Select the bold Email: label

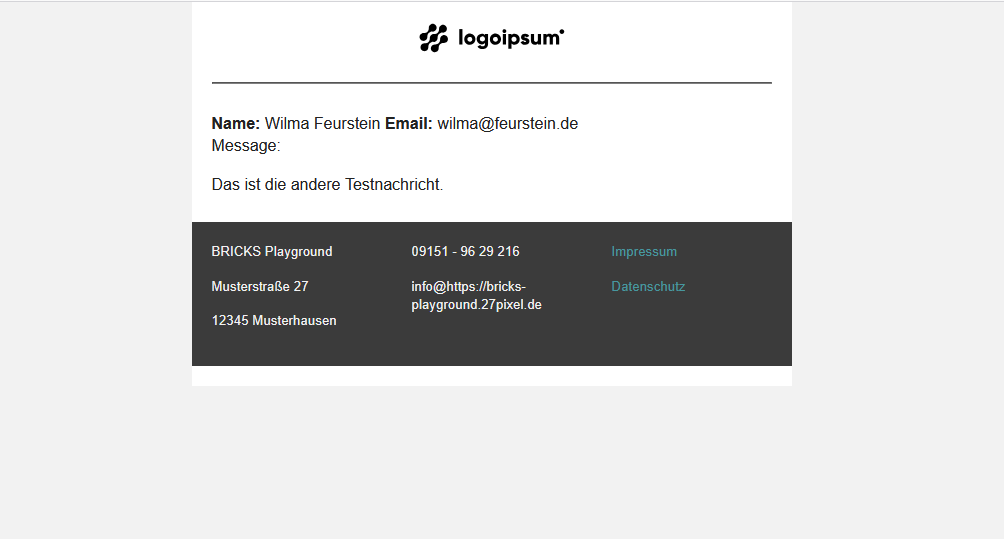(x=408, y=124)
